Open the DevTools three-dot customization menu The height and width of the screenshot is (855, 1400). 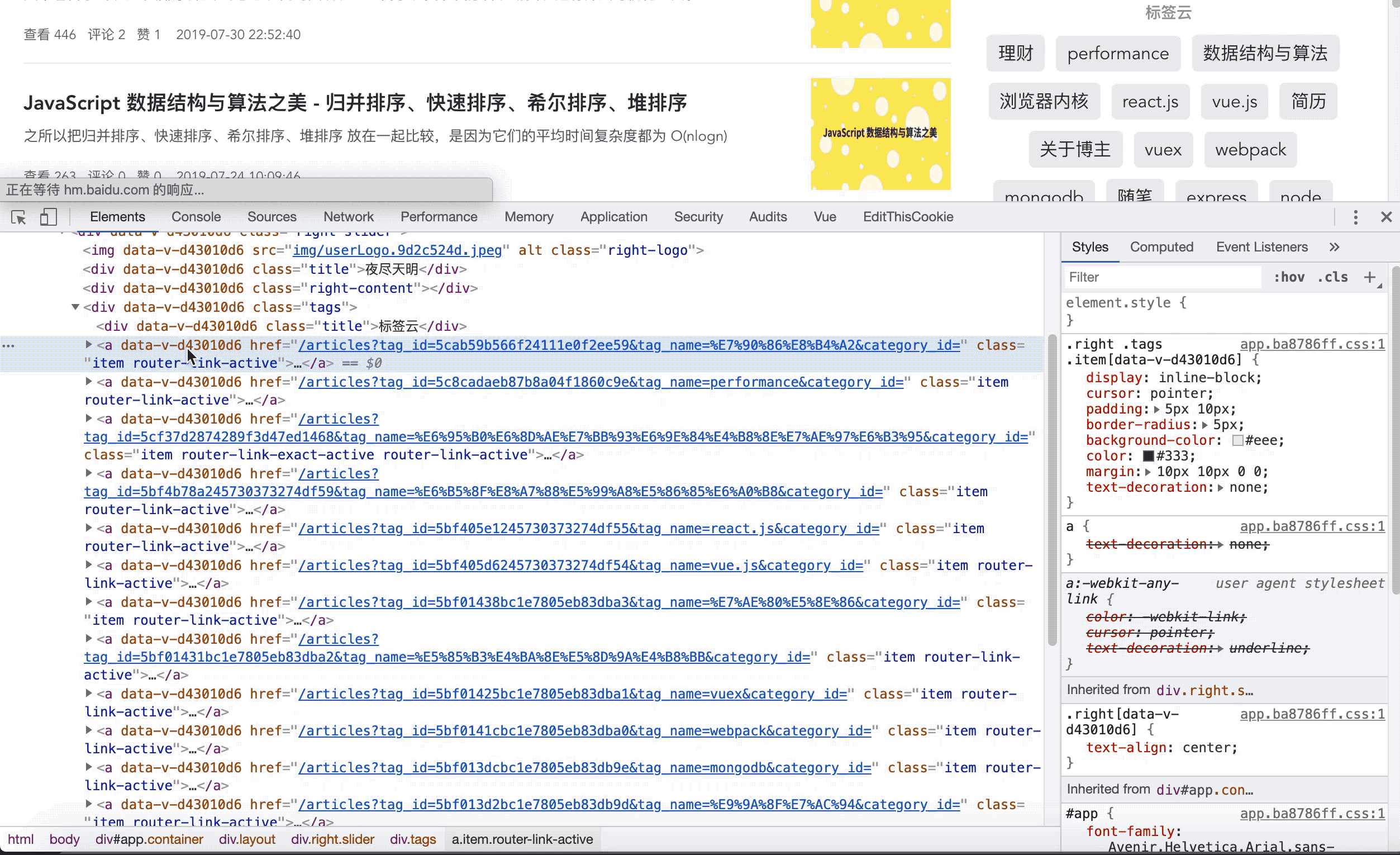(x=1356, y=217)
